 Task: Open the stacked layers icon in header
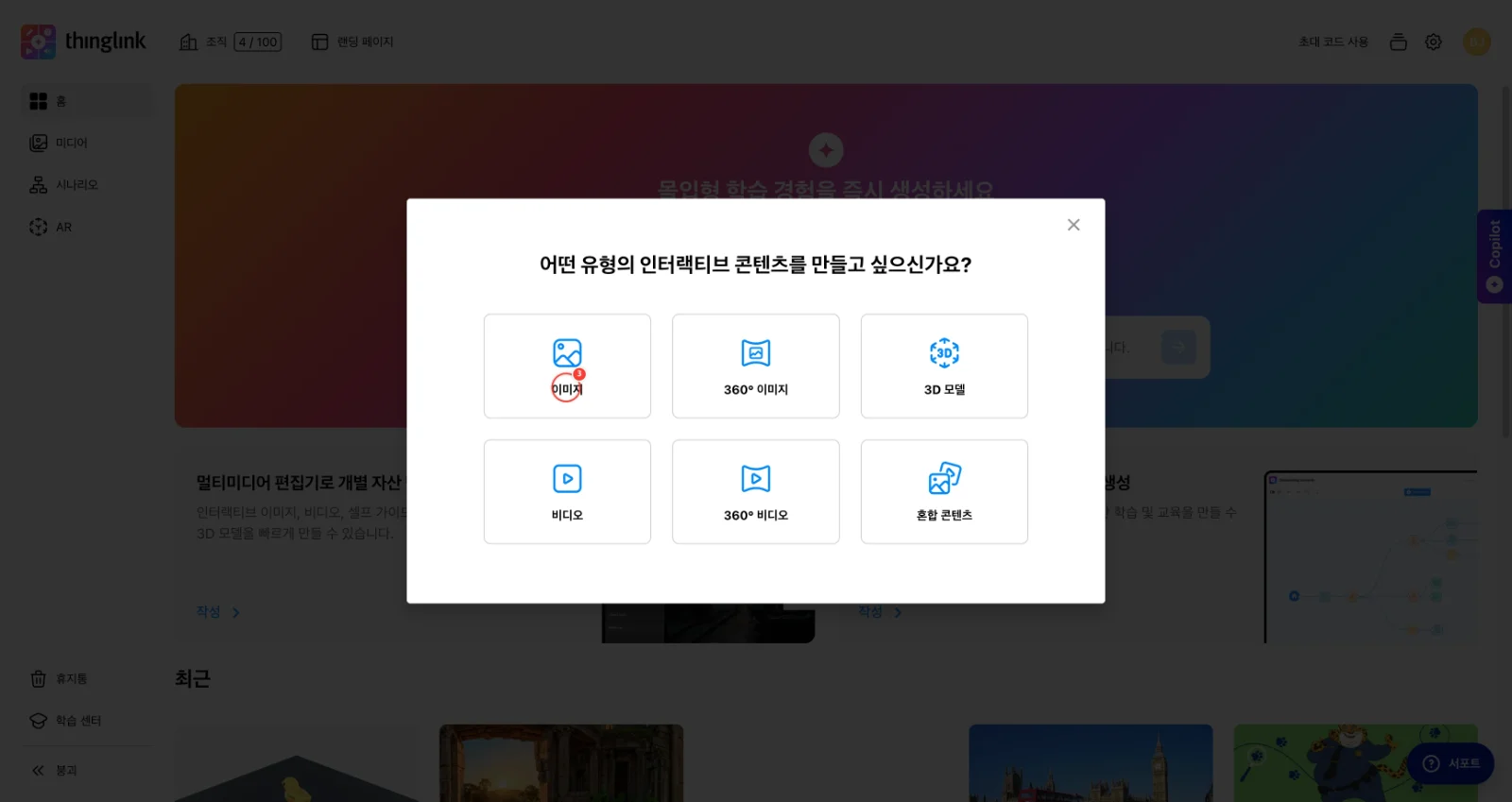[1399, 42]
